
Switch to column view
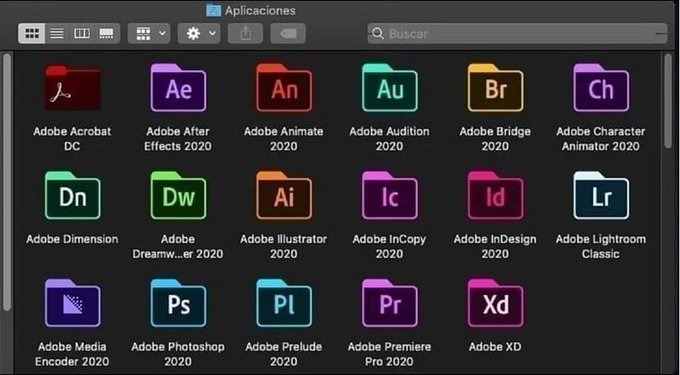coord(82,33)
